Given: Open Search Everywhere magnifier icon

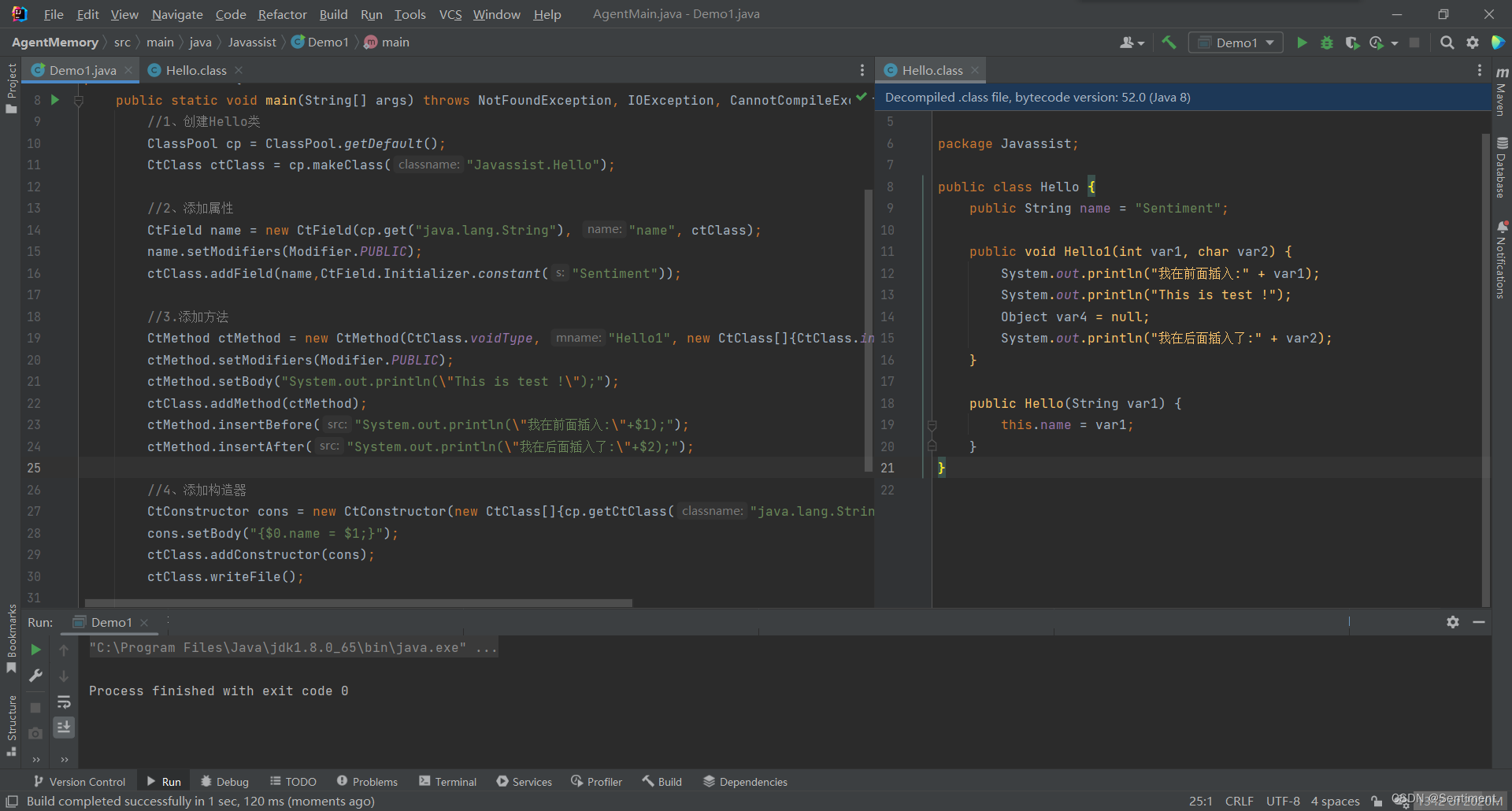Looking at the screenshot, I should pos(1447,43).
